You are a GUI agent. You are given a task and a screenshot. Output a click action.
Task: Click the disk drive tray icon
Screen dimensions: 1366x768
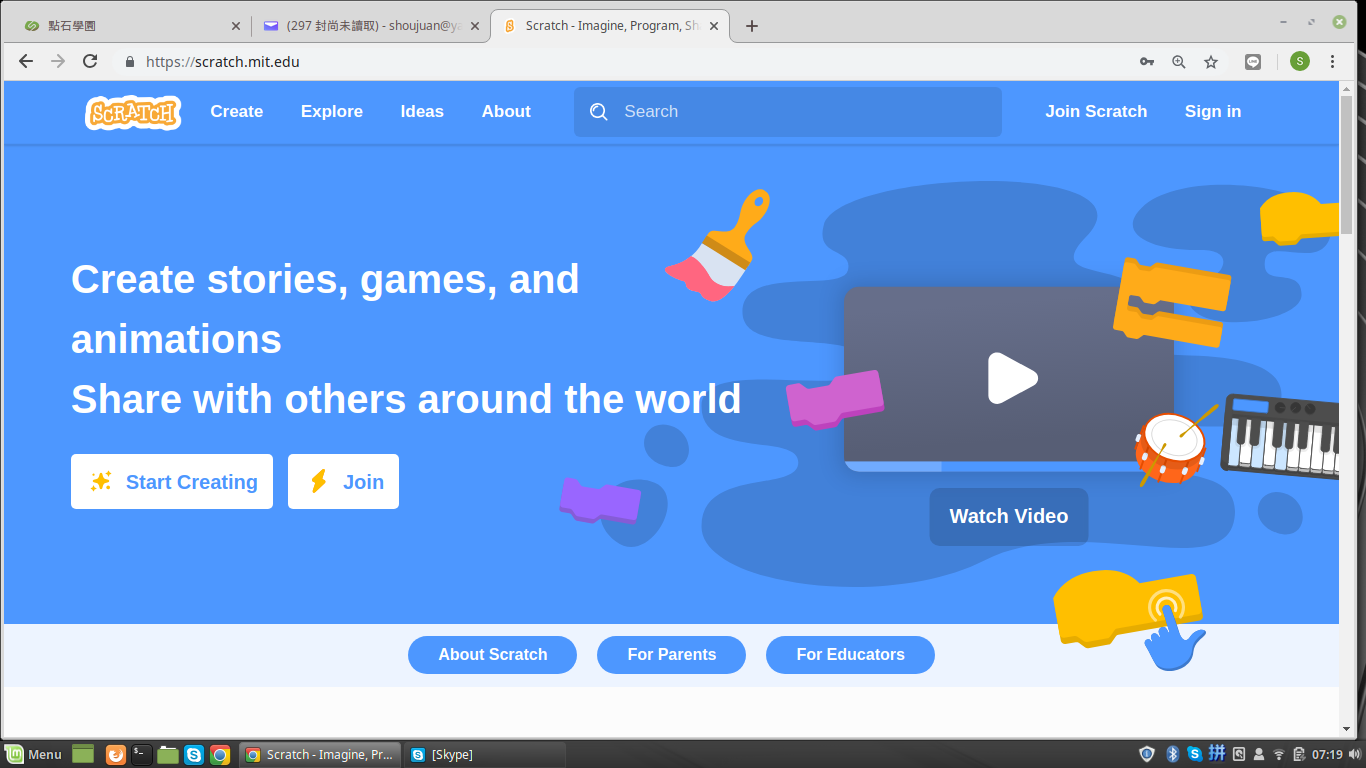(x=1239, y=754)
